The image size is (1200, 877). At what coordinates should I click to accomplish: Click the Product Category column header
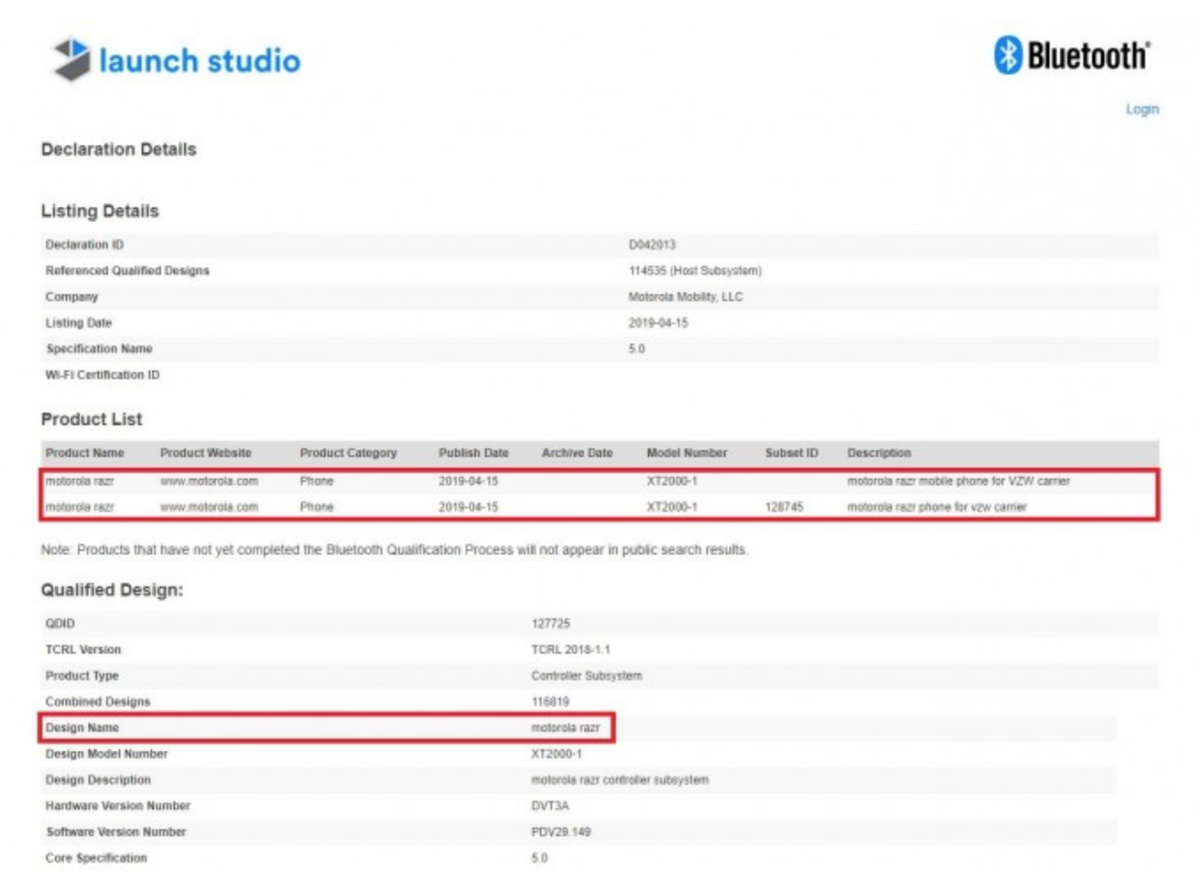(x=348, y=453)
